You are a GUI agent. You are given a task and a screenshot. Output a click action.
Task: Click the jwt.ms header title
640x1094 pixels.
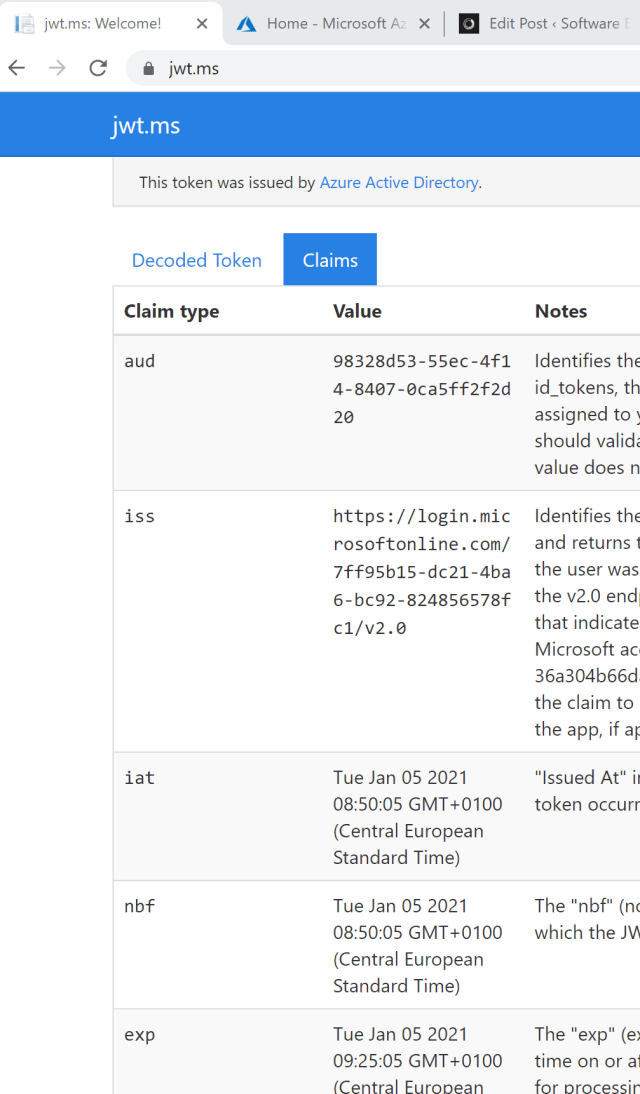click(x=146, y=125)
